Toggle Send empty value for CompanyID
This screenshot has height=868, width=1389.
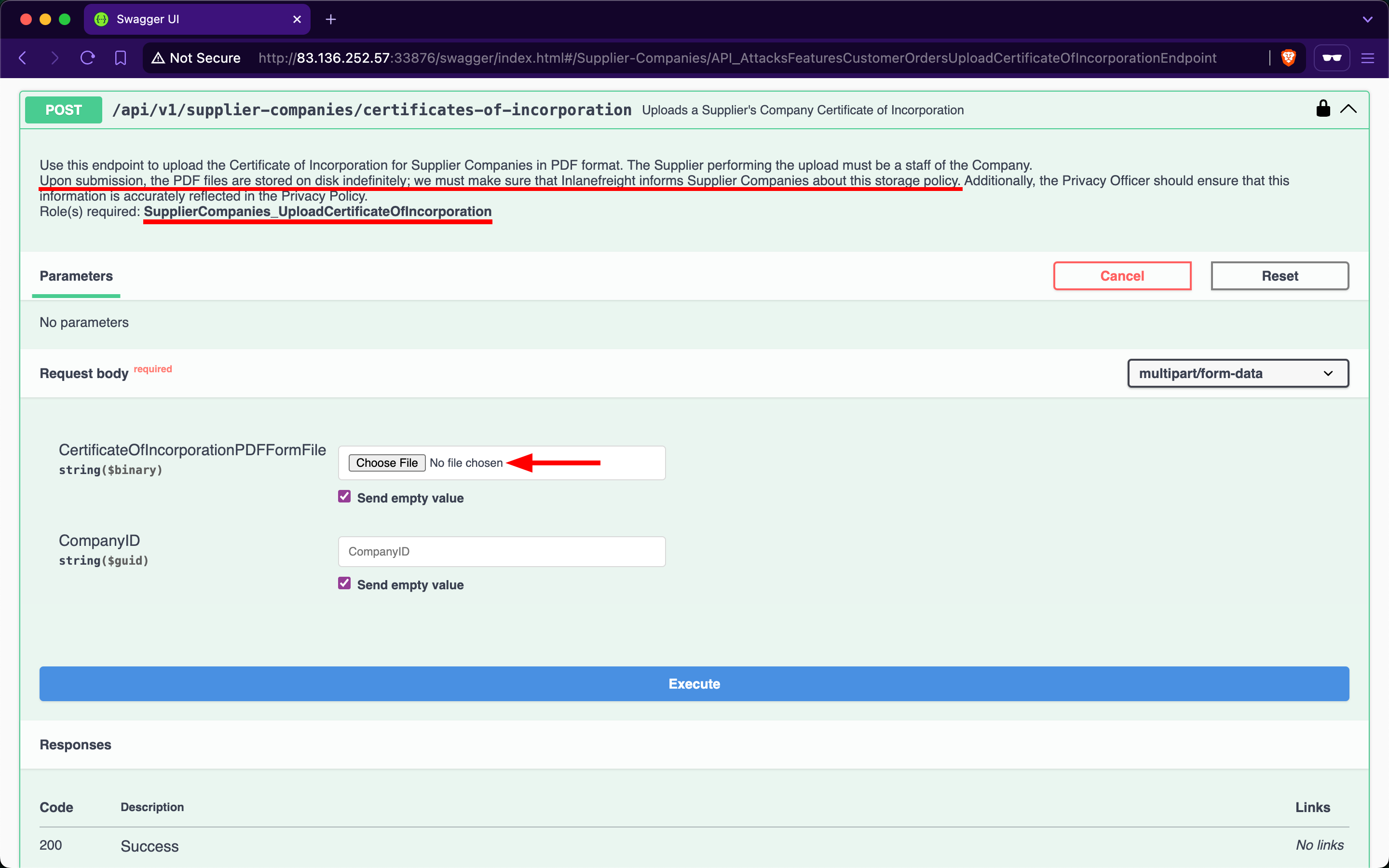(344, 583)
